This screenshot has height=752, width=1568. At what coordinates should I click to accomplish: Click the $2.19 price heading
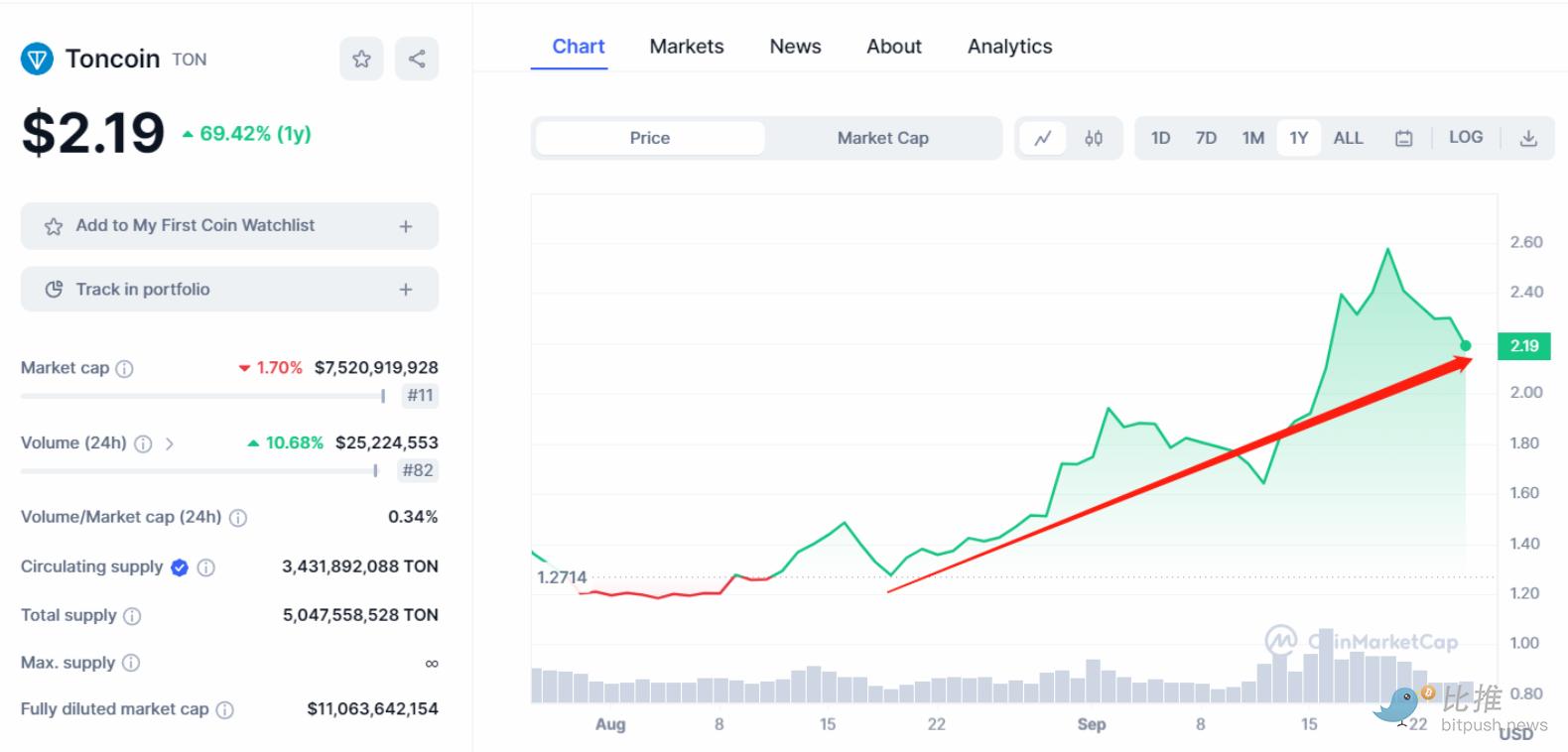coord(93,133)
